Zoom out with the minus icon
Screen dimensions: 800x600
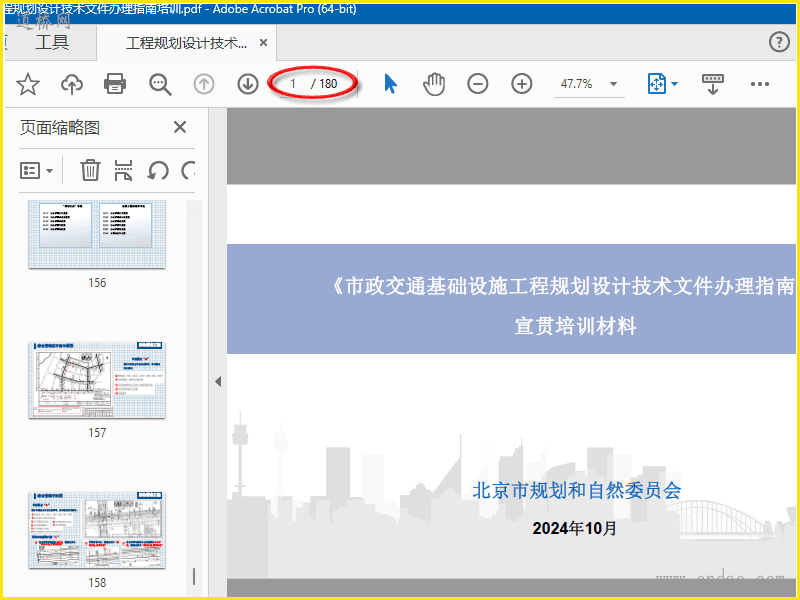coord(478,84)
